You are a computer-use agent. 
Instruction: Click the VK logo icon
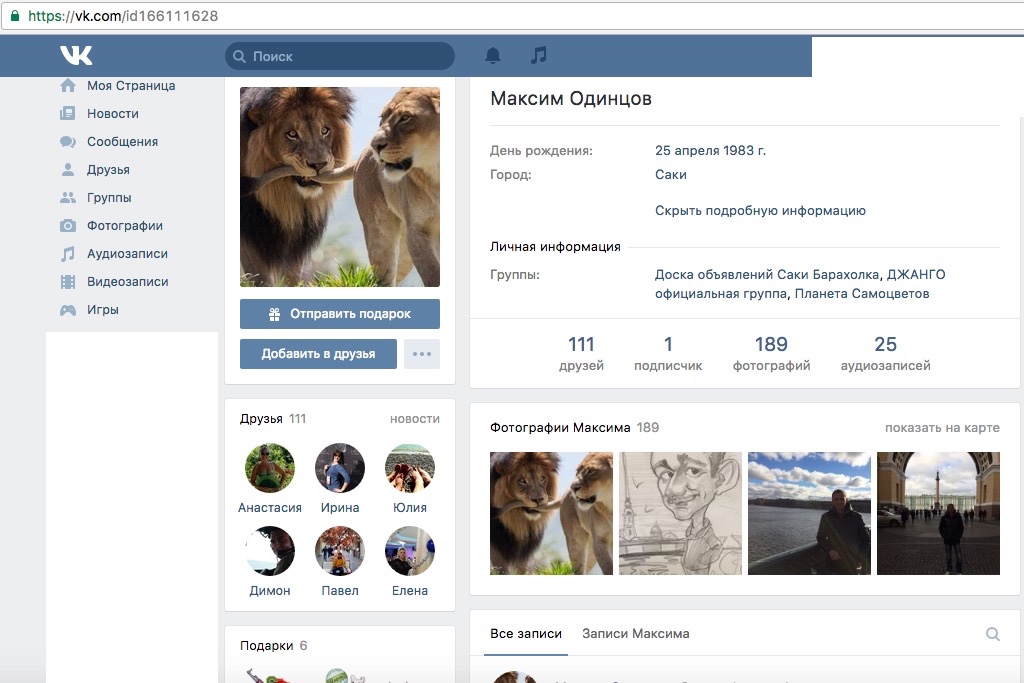click(76, 56)
